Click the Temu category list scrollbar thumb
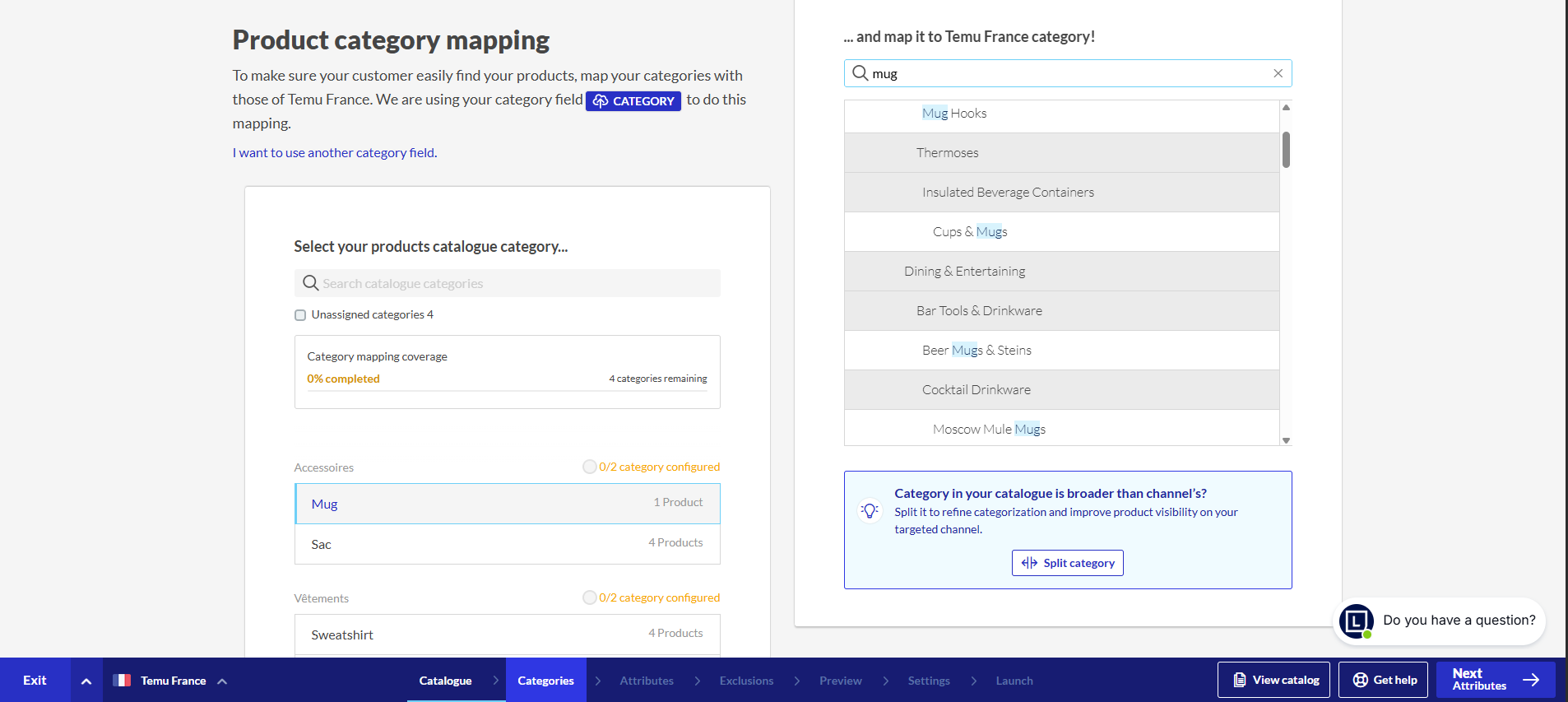This screenshot has width=1568, height=702. click(x=1286, y=150)
